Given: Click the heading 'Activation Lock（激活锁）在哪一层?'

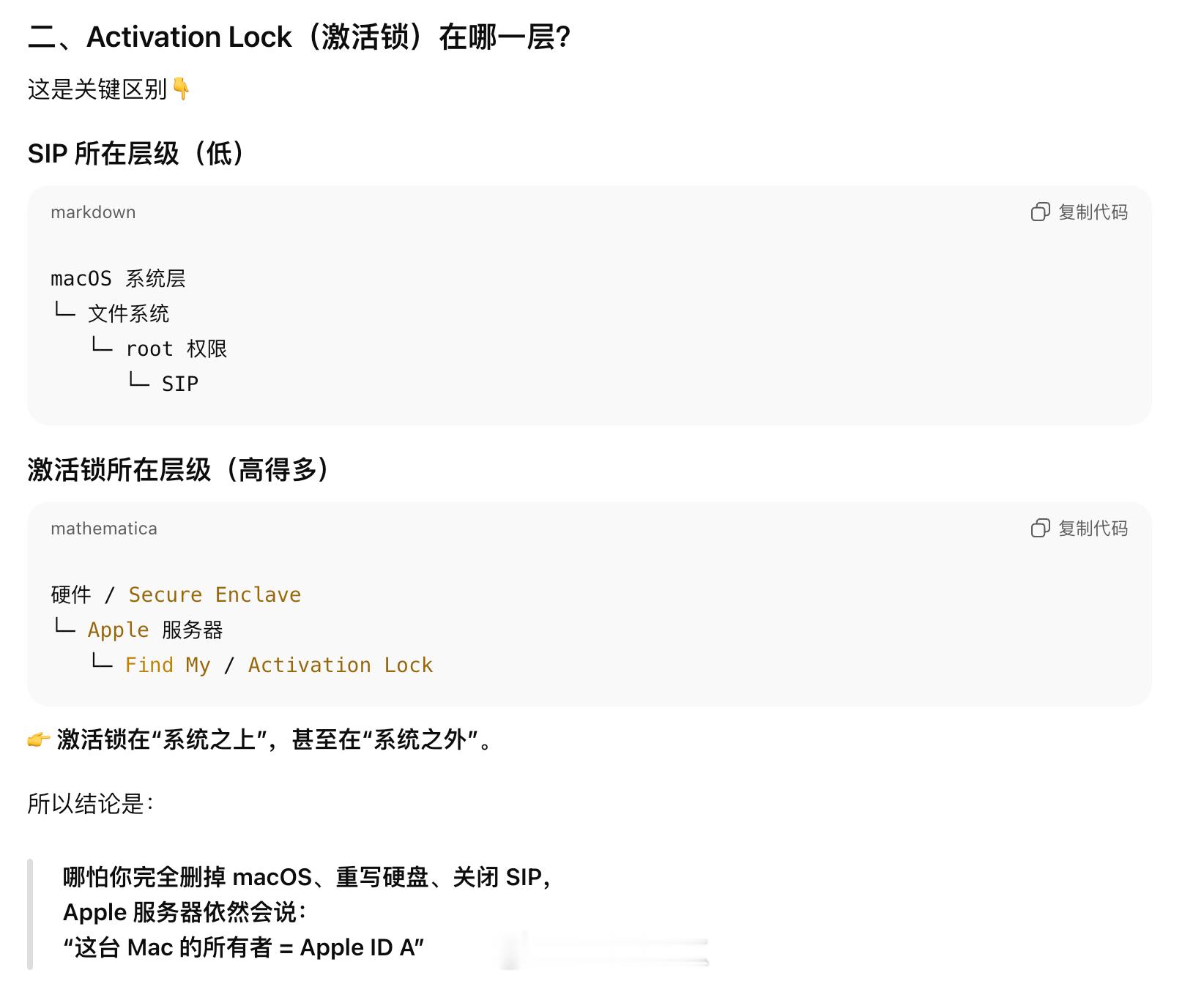Looking at the screenshot, I should (x=299, y=37).
